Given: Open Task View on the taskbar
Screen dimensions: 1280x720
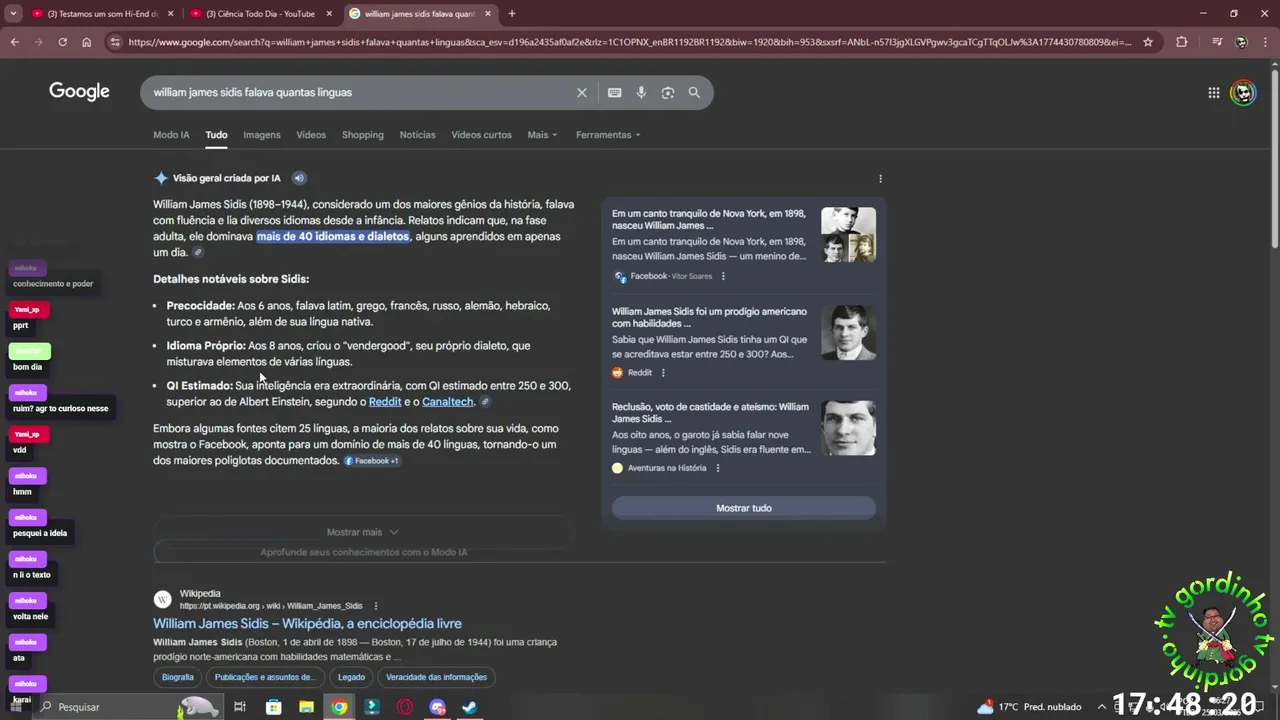Looking at the screenshot, I should [x=240, y=707].
